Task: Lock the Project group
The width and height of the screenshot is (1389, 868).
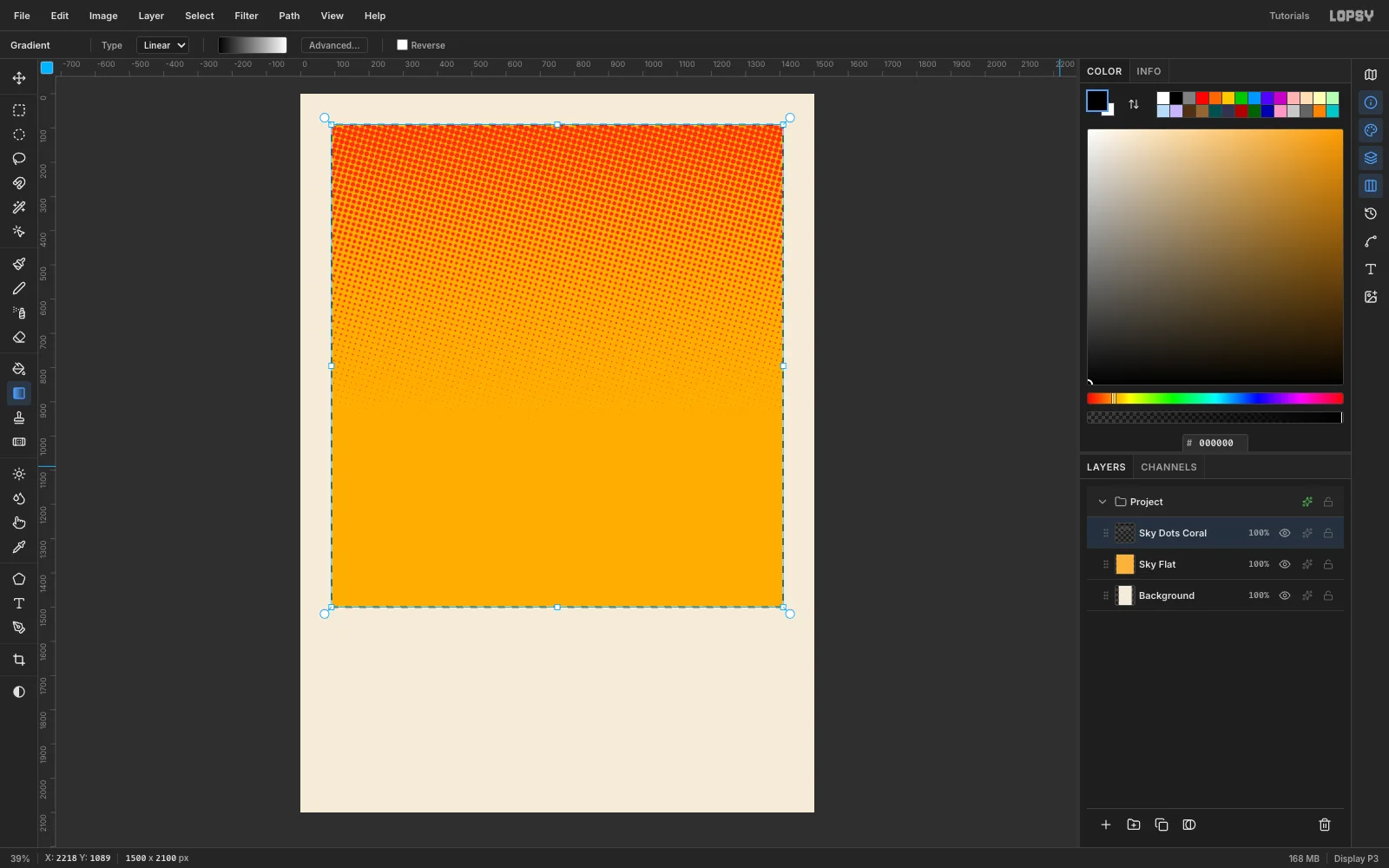Action: tap(1328, 502)
